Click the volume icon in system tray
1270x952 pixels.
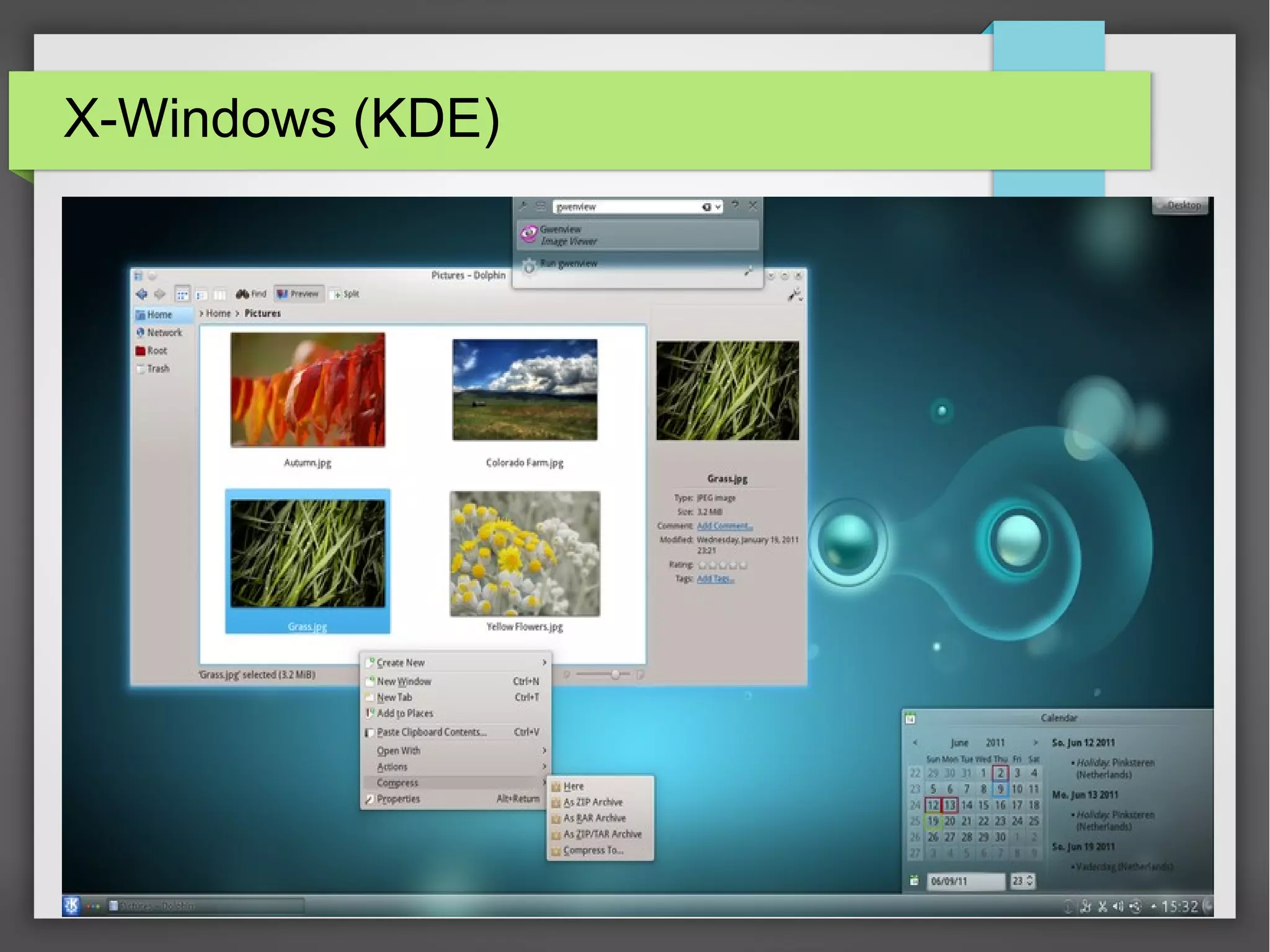pyautogui.click(x=1117, y=907)
